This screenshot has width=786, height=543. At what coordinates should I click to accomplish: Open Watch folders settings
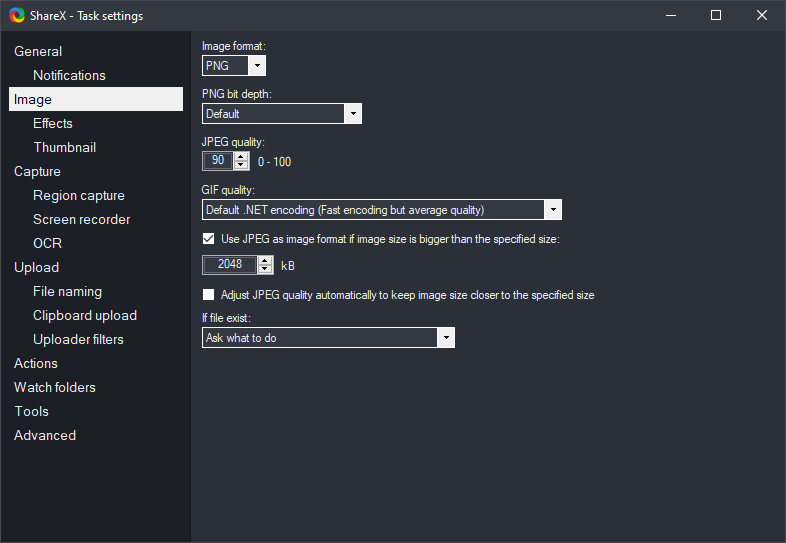click(55, 387)
